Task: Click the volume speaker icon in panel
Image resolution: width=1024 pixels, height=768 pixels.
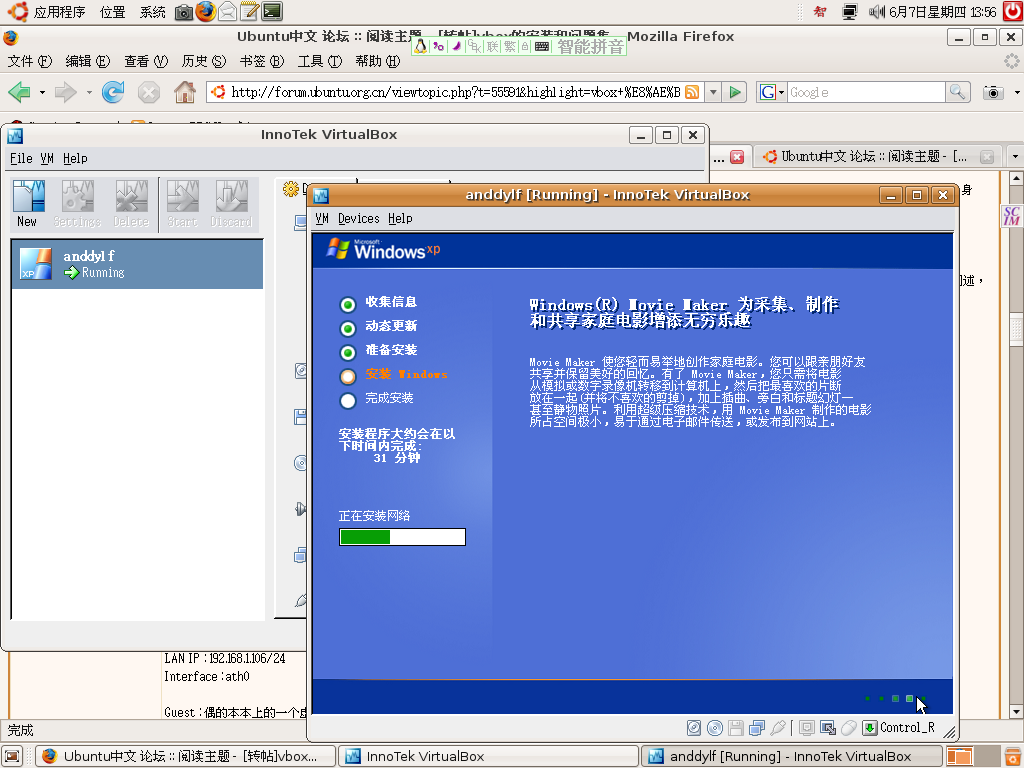Action: pos(876,11)
